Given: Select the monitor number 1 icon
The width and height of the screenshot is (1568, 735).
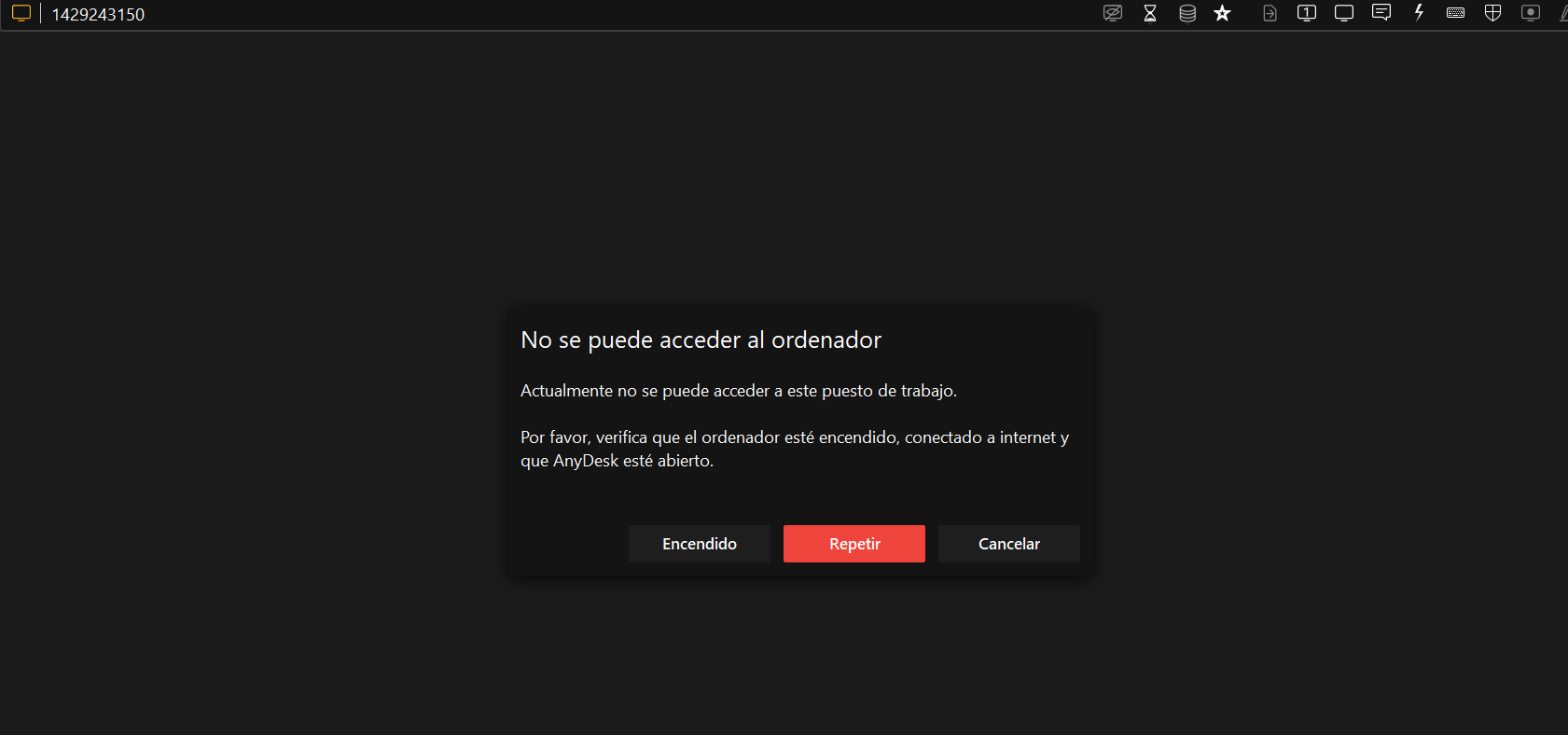Looking at the screenshot, I should click(1307, 13).
